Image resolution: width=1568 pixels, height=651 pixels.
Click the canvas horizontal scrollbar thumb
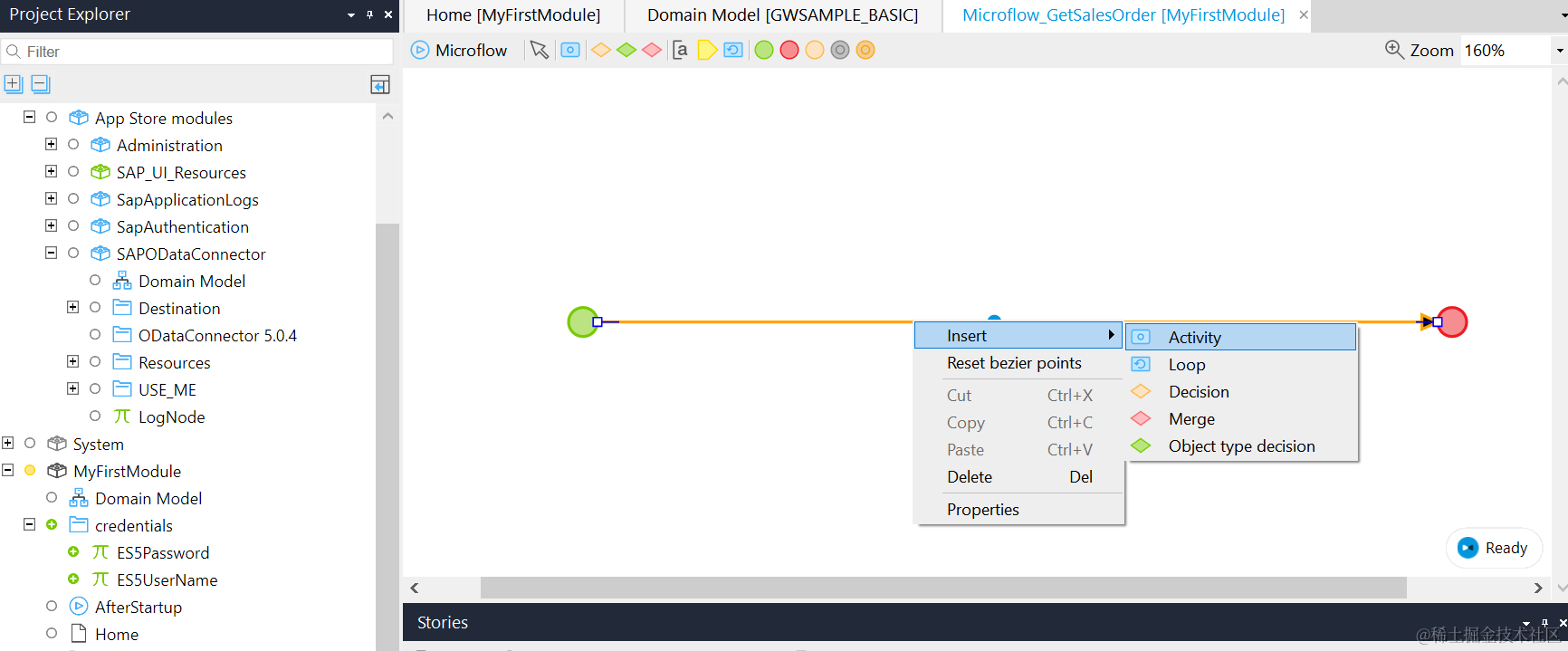point(943,588)
